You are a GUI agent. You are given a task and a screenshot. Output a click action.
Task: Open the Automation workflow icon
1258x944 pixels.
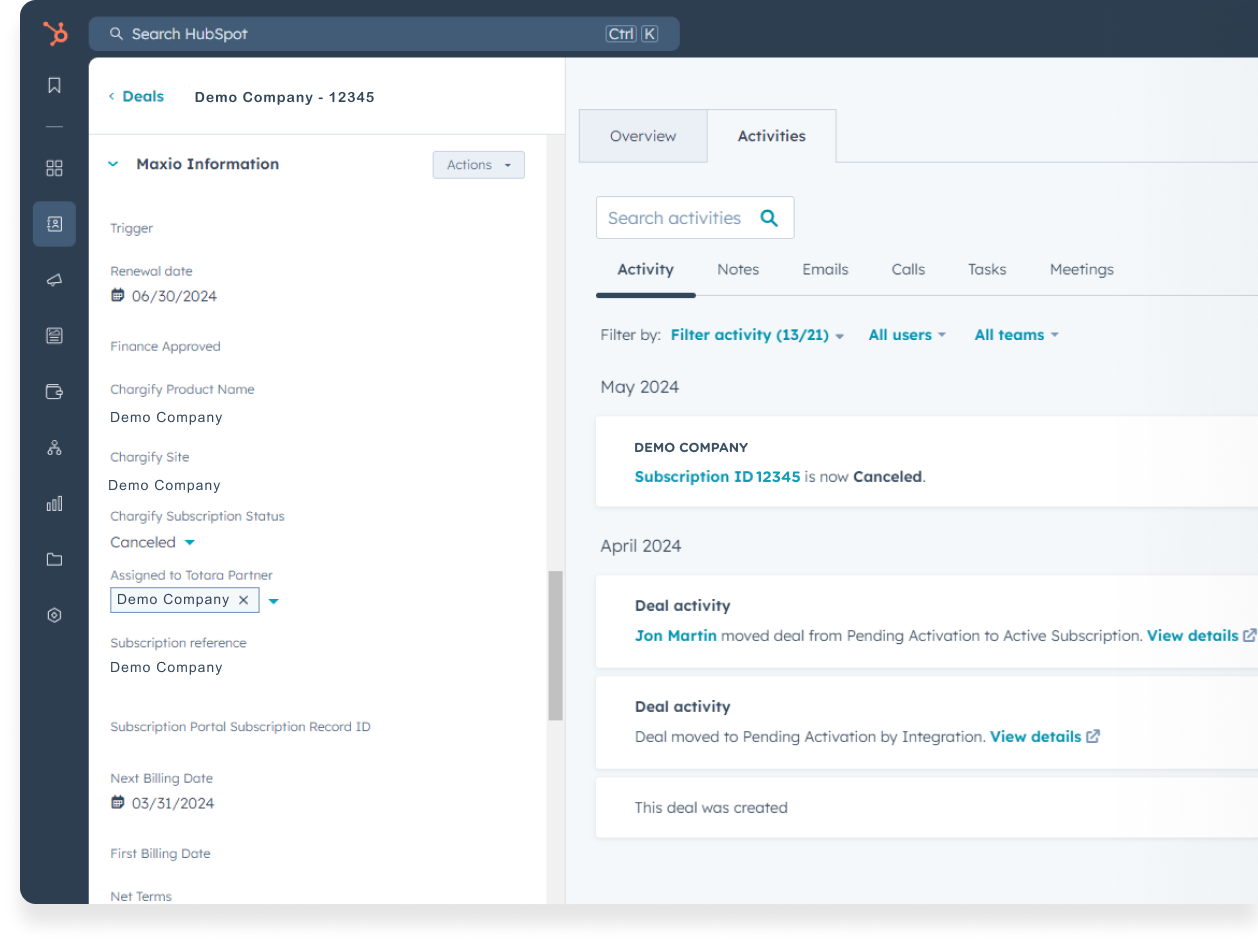[55, 448]
